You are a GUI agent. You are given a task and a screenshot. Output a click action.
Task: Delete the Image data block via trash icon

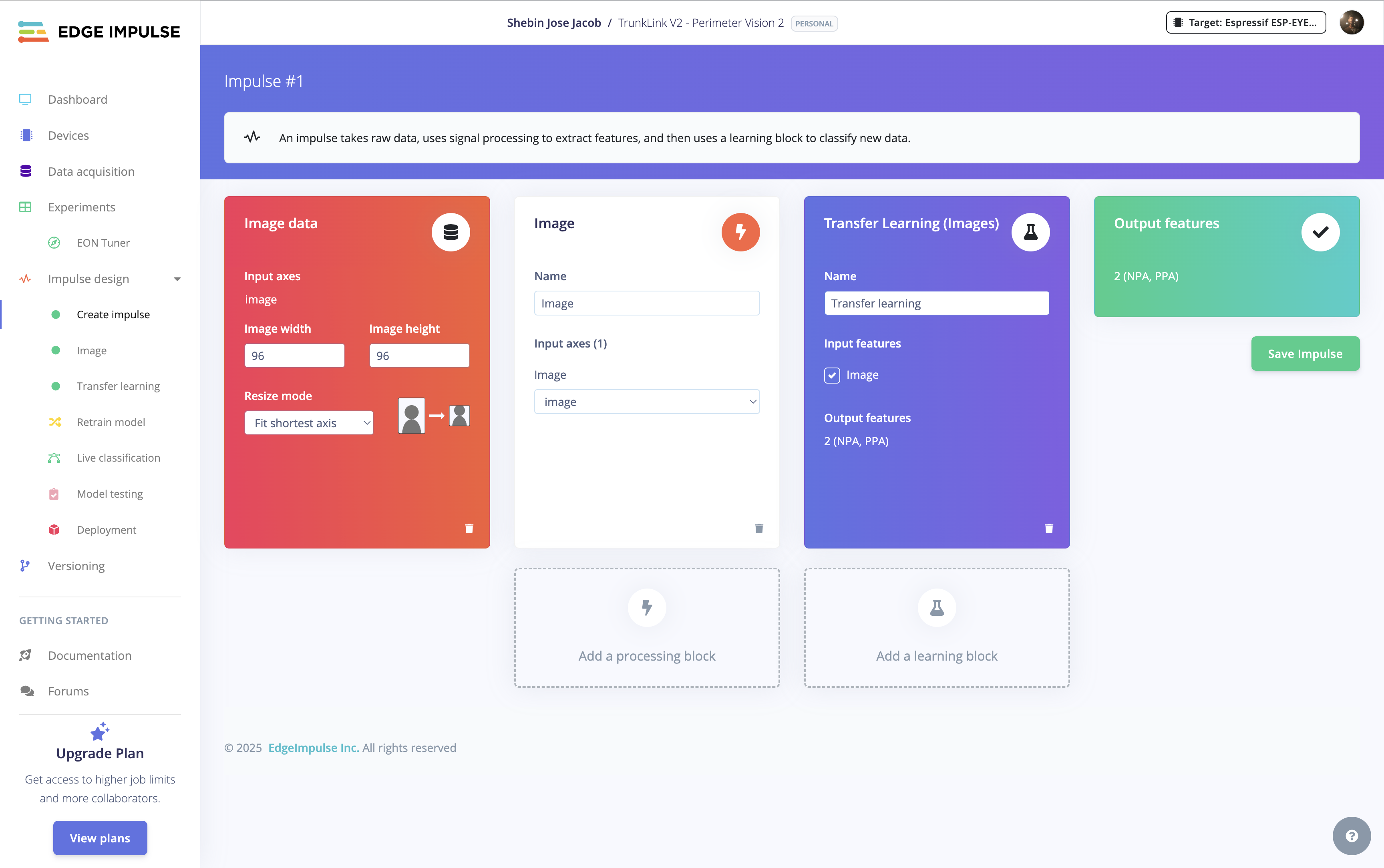coord(469,528)
